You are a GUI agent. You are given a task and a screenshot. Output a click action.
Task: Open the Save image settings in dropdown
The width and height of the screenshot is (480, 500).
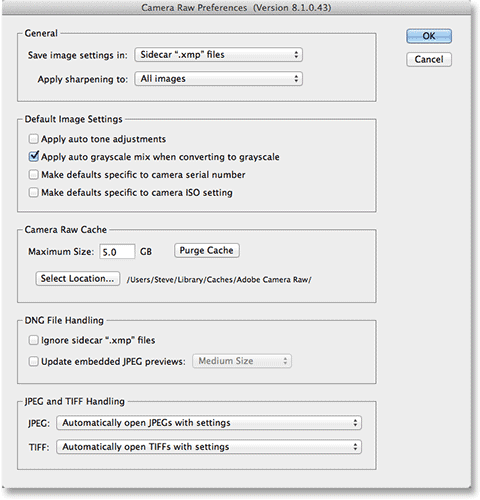[218, 55]
